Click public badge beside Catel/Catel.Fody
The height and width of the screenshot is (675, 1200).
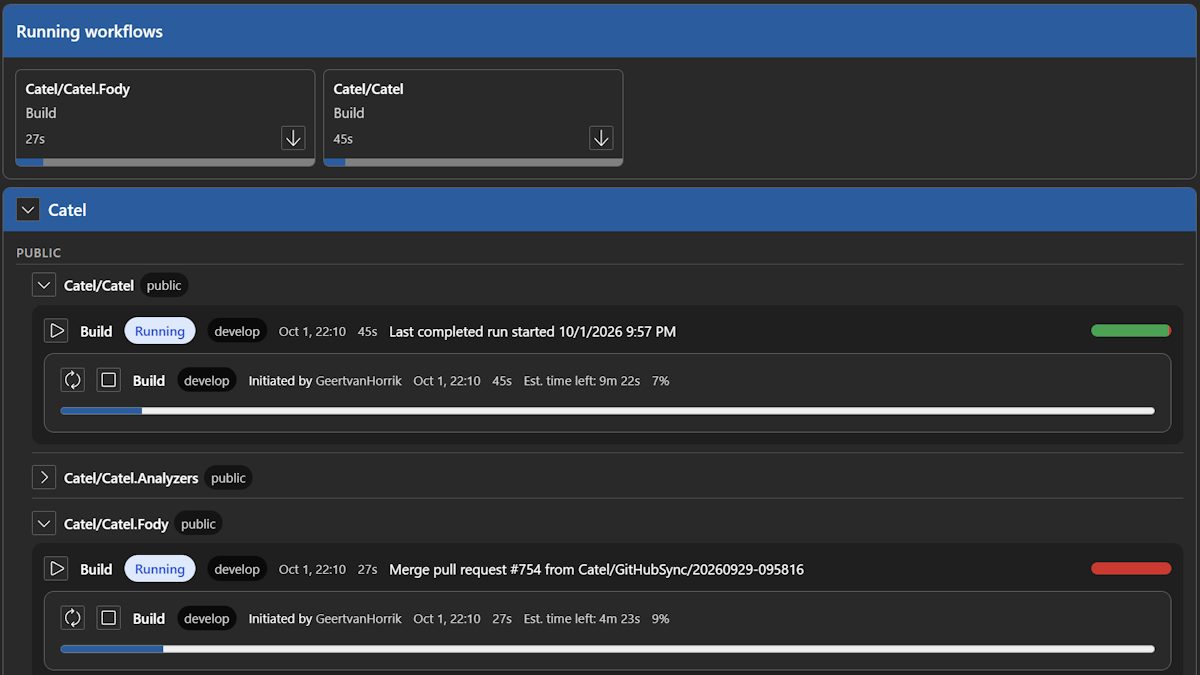[198, 523]
